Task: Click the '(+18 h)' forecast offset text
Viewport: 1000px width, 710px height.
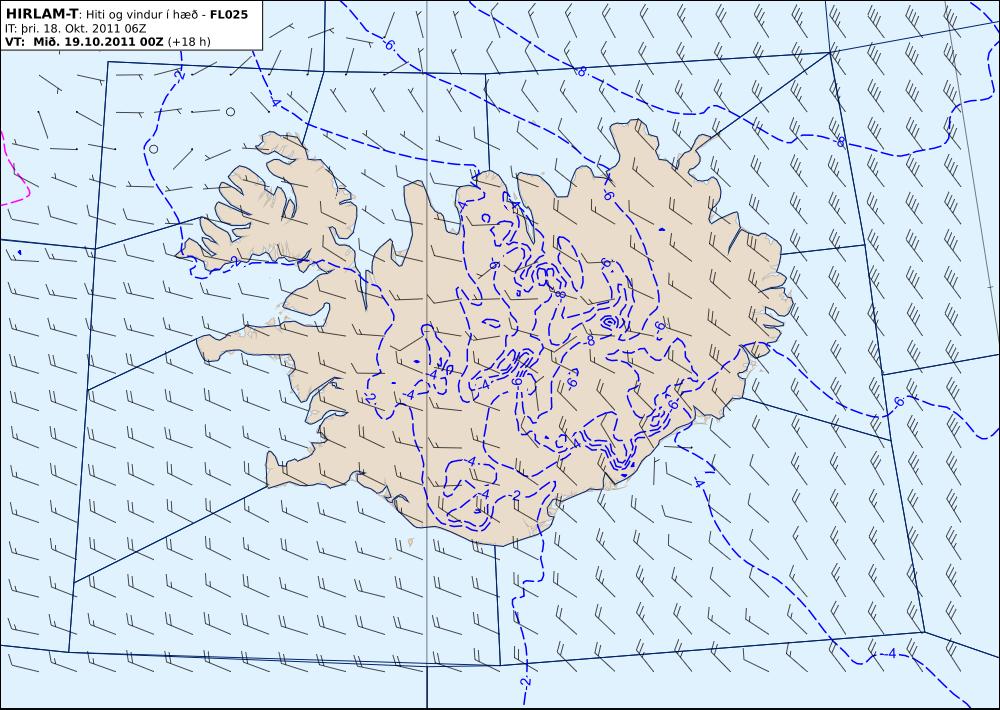Action: [189, 42]
